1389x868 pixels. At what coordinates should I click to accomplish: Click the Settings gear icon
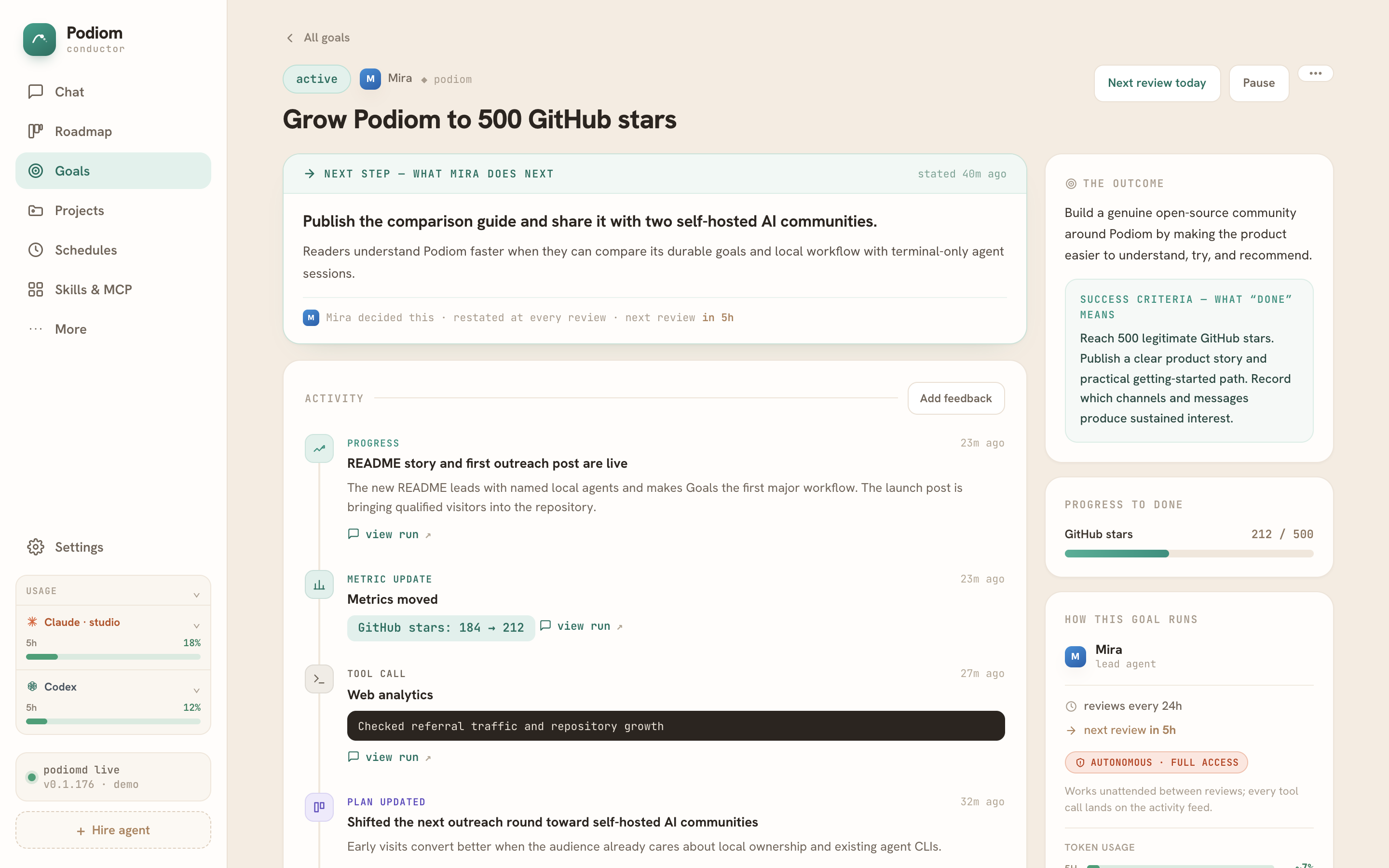(36, 547)
